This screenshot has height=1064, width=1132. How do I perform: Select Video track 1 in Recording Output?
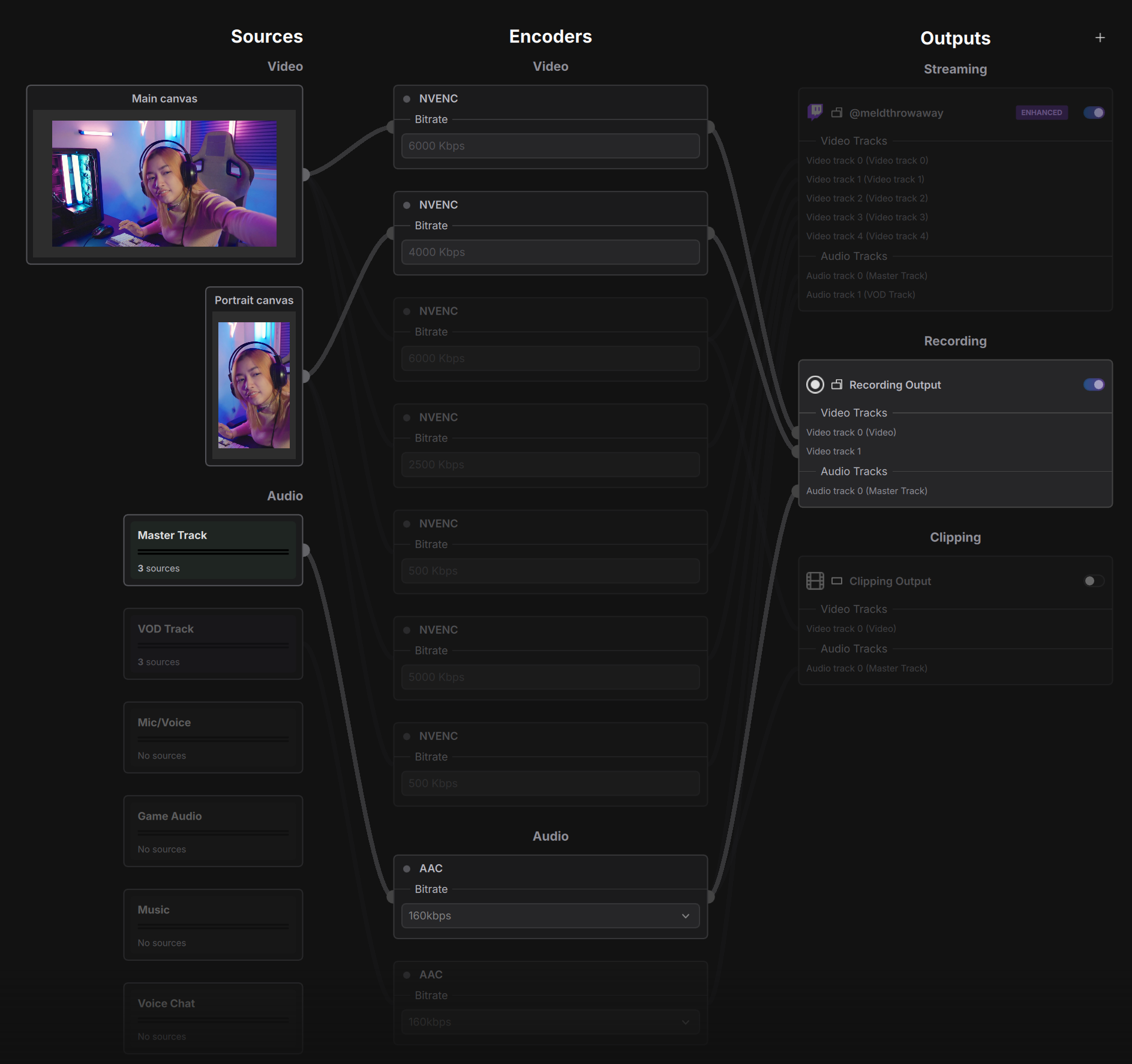[833, 451]
